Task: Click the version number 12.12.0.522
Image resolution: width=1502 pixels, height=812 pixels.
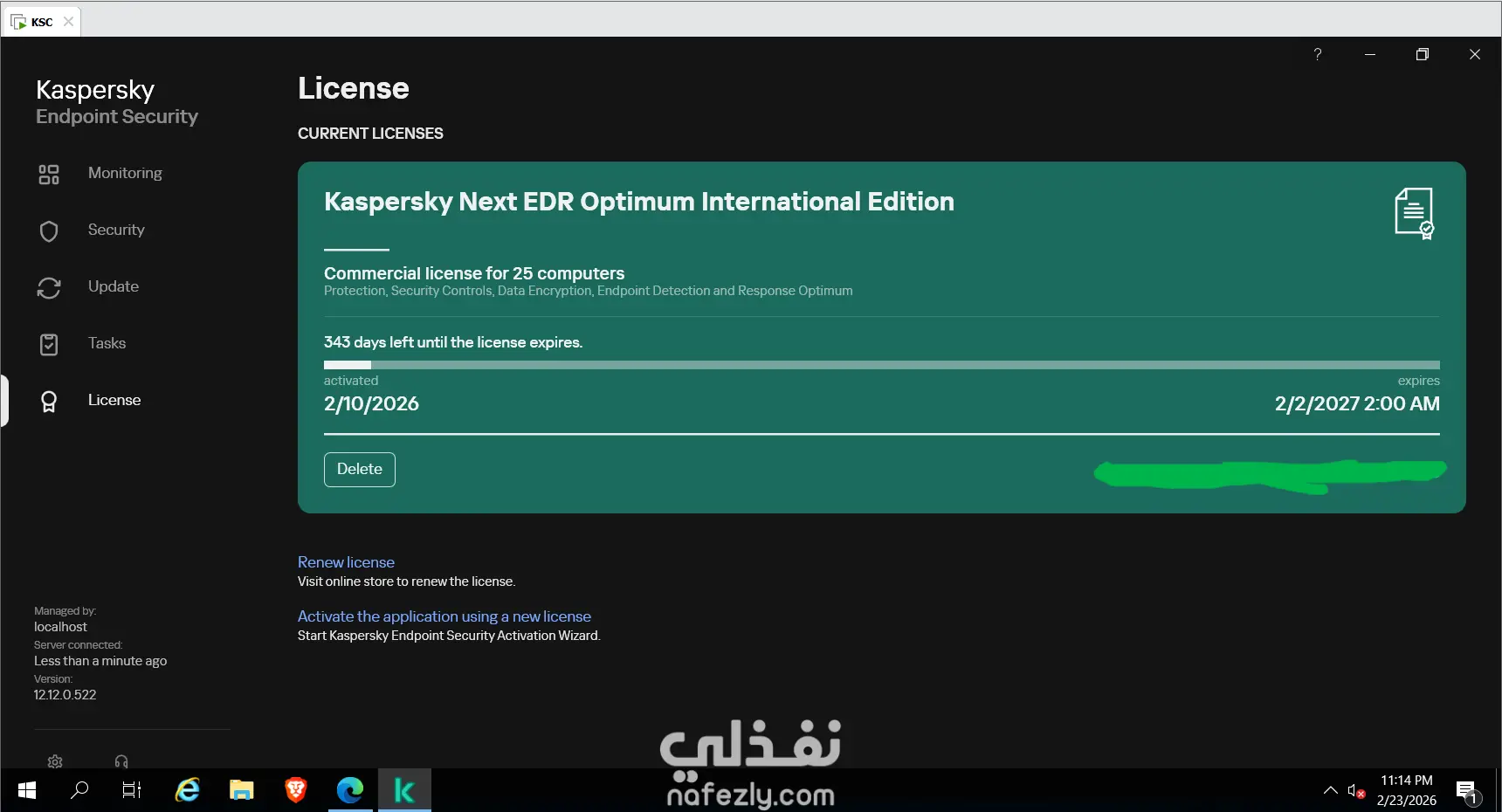Action: 65,695
